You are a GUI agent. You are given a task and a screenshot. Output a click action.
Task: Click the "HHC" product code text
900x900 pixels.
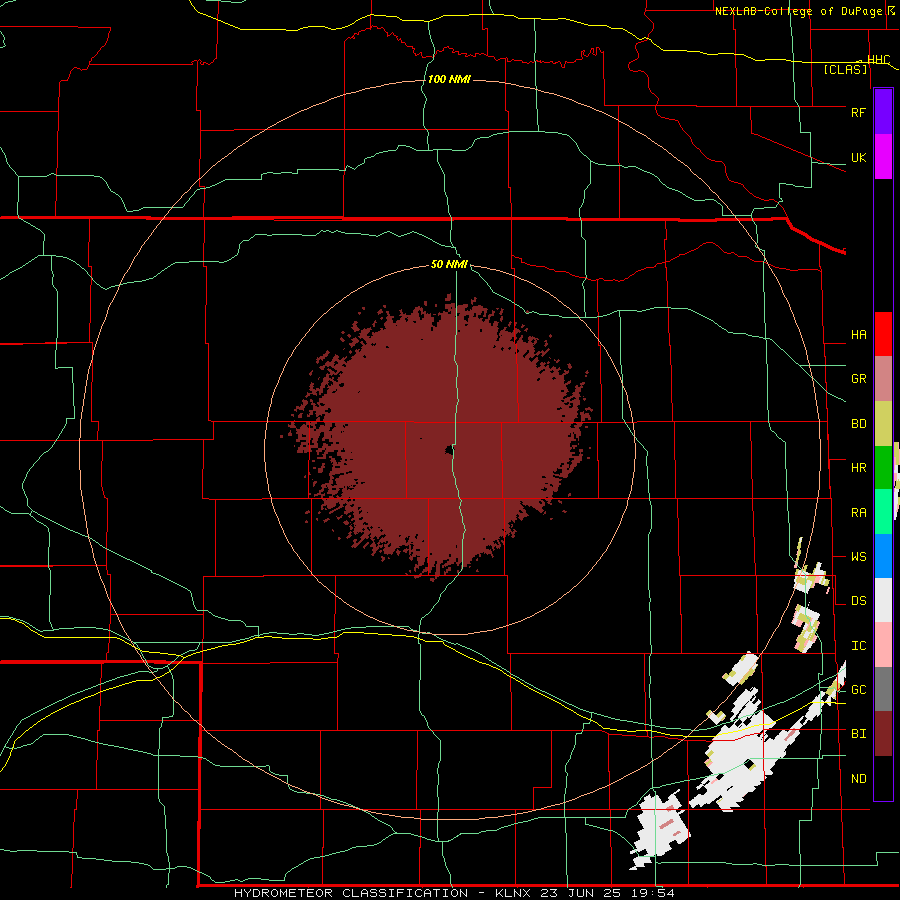click(878, 60)
